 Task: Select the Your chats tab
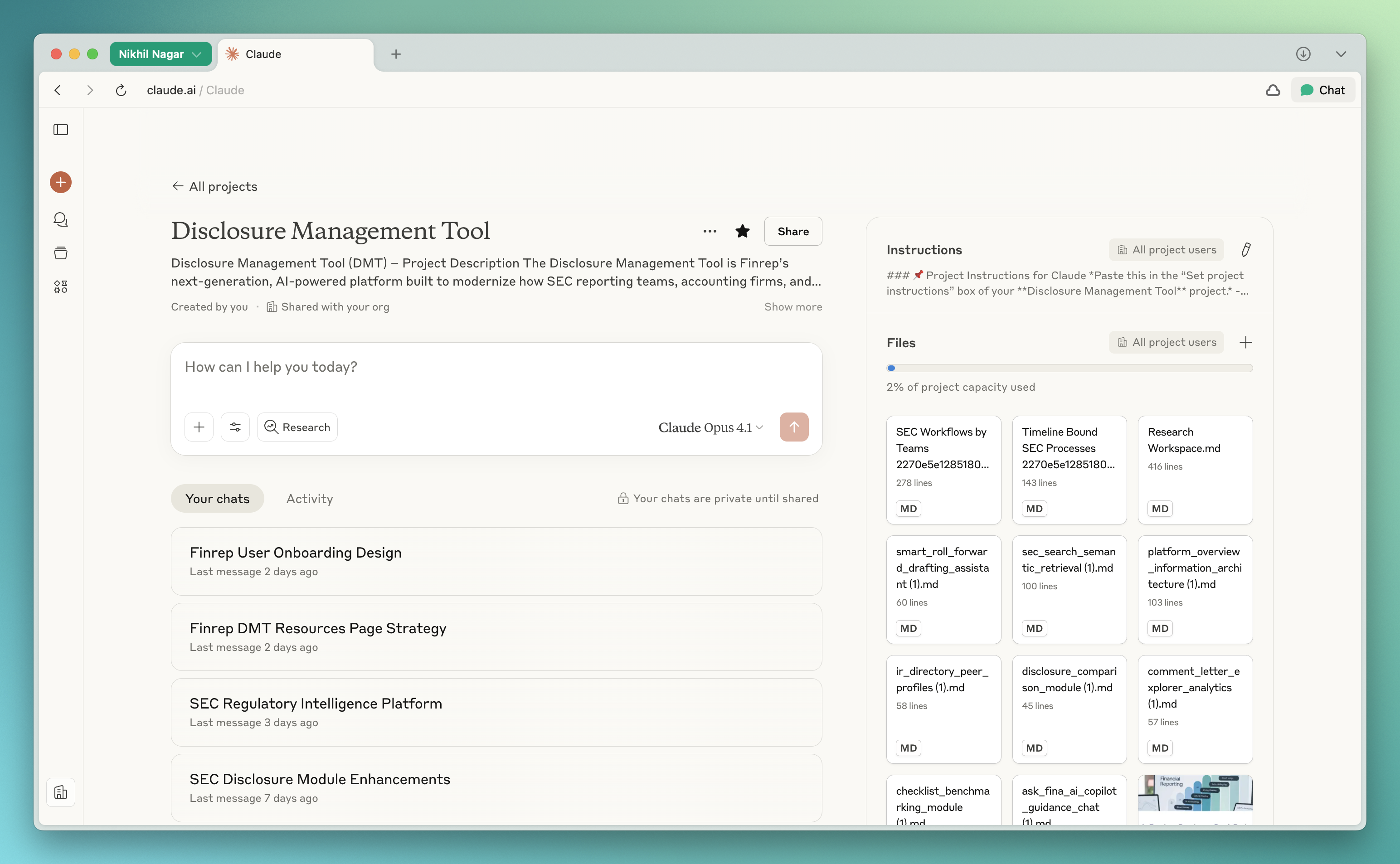point(217,498)
